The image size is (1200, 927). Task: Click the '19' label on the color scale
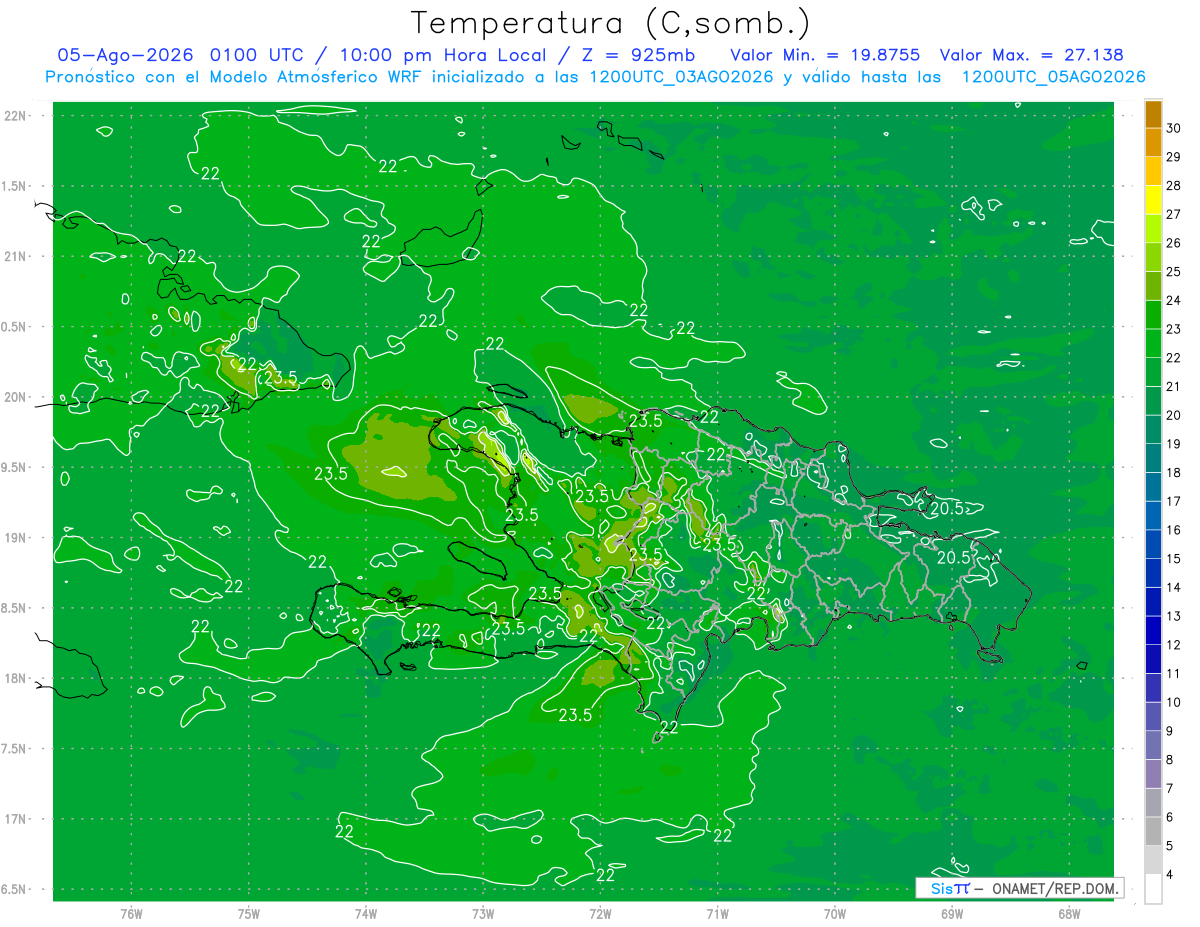tap(1173, 444)
